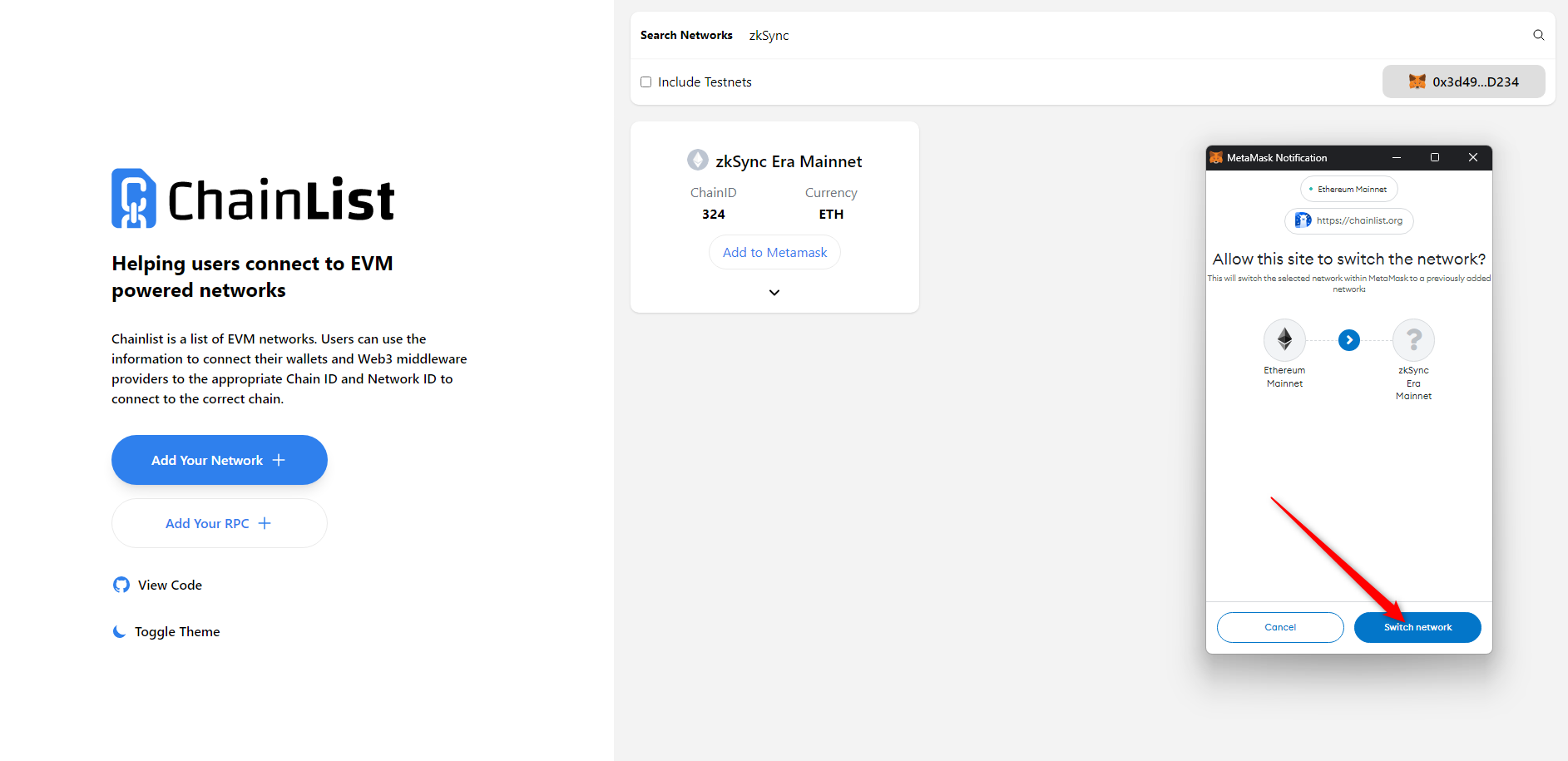
Task: Click the Ethereum Mainnet diamond icon in popup
Action: click(1284, 339)
